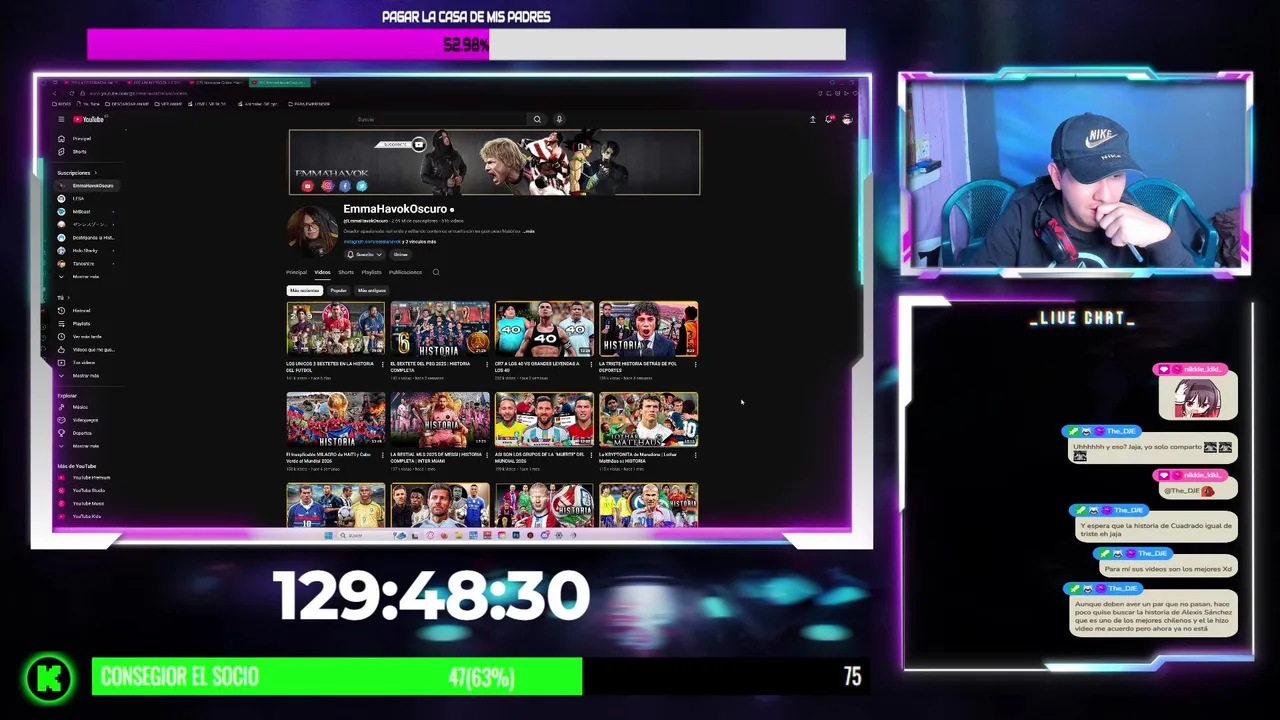Select the channel Videos tab
The width and height of the screenshot is (1280, 720).
tap(322, 272)
